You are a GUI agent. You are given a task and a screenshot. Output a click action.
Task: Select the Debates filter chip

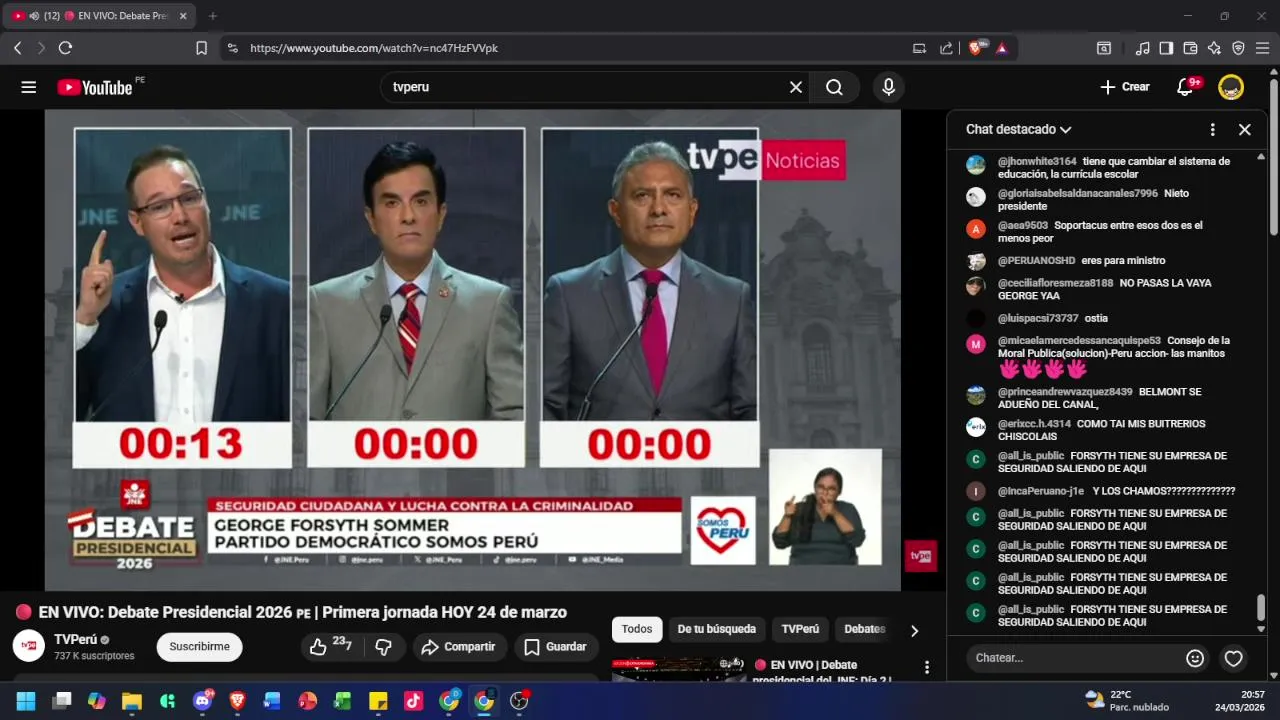865,629
